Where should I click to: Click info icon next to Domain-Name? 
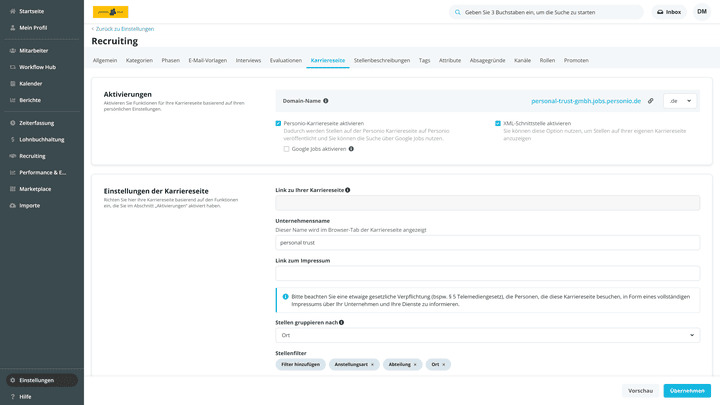(x=326, y=101)
